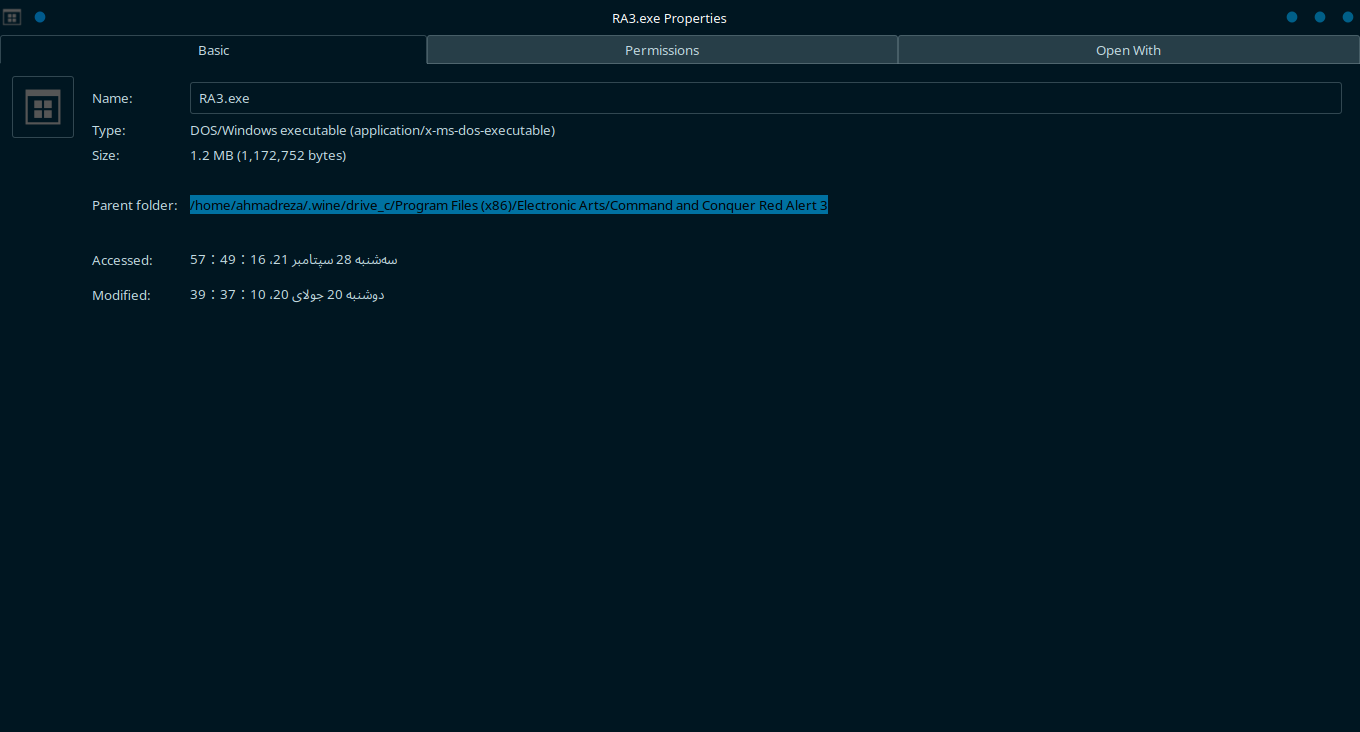Switch to the Basic tab
Screen dimensions: 1360x732
pyautogui.click(x=214, y=50)
